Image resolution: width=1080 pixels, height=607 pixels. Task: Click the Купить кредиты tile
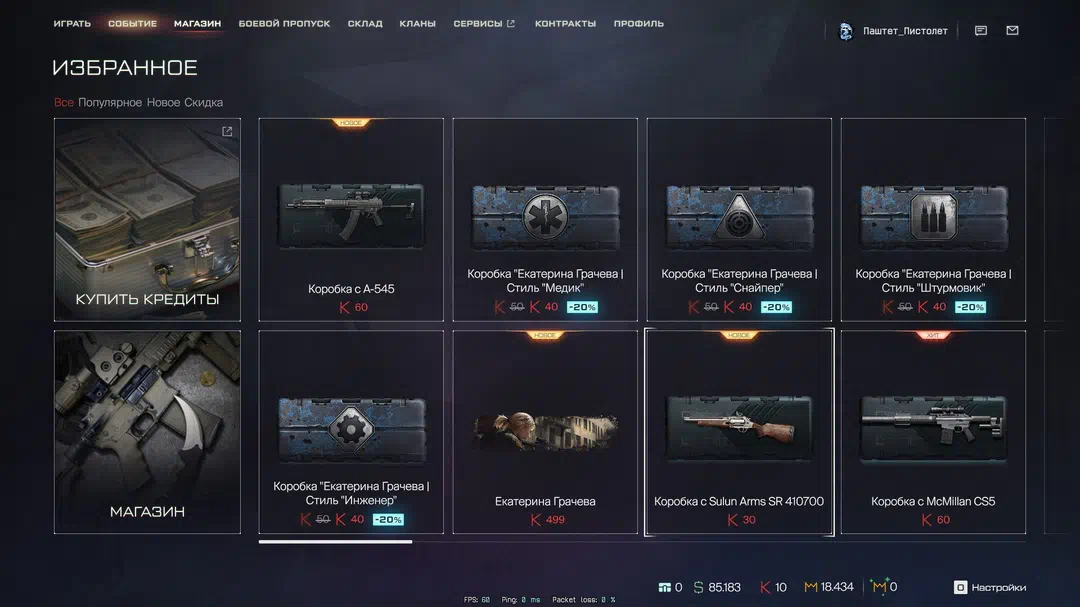pos(147,220)
